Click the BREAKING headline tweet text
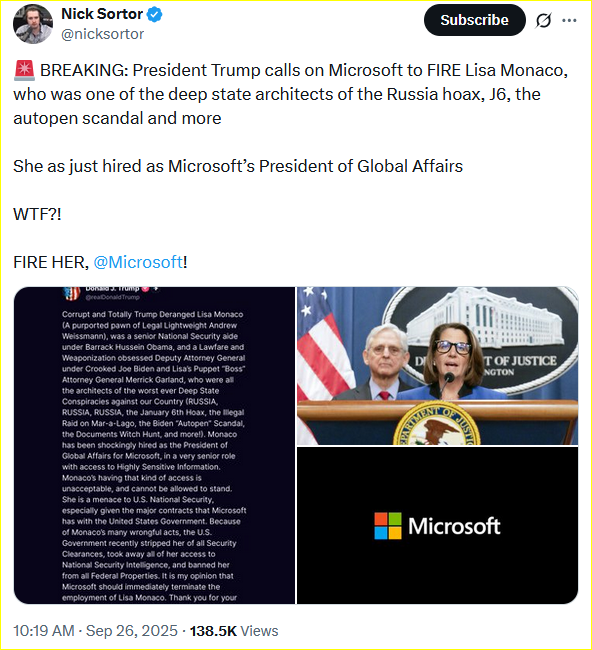Viewport: 592px width, 650px height. [x=290, y=94]
